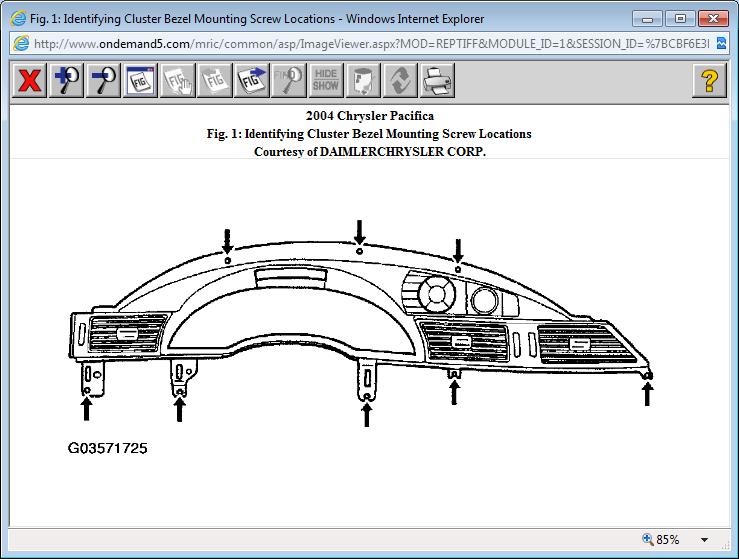The image size is (739, 559).
Task: Click the '2004 Chrysler Pacifica' heading
Action: coord(370,115)
